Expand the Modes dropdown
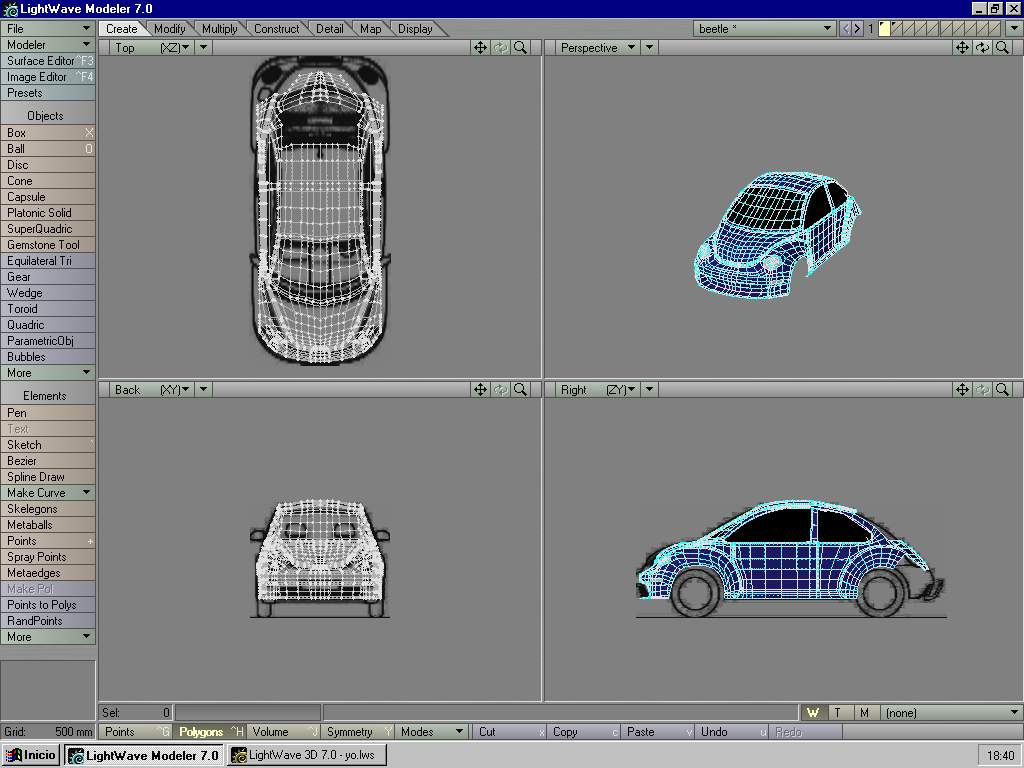The height and width of the screenshot is (768, 1024). [x=432, y=732]
